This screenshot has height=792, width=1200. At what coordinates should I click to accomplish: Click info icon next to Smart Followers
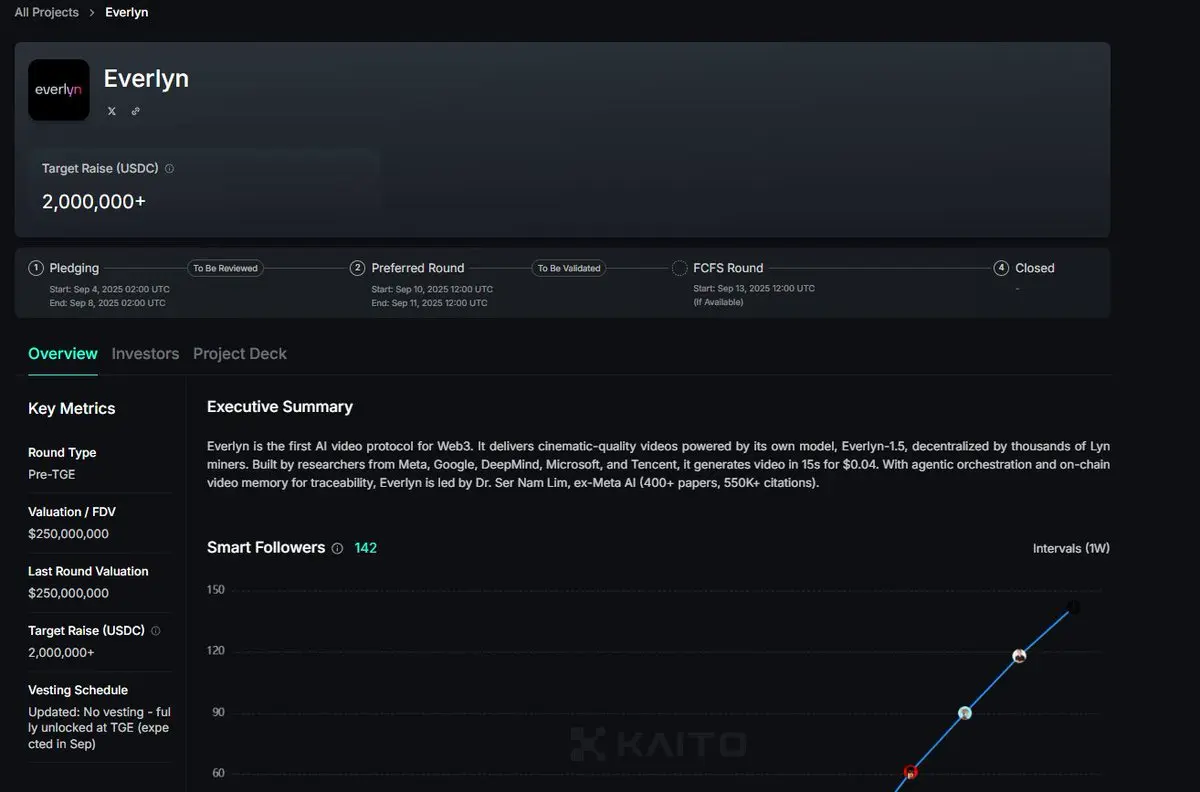click(337, 548)
